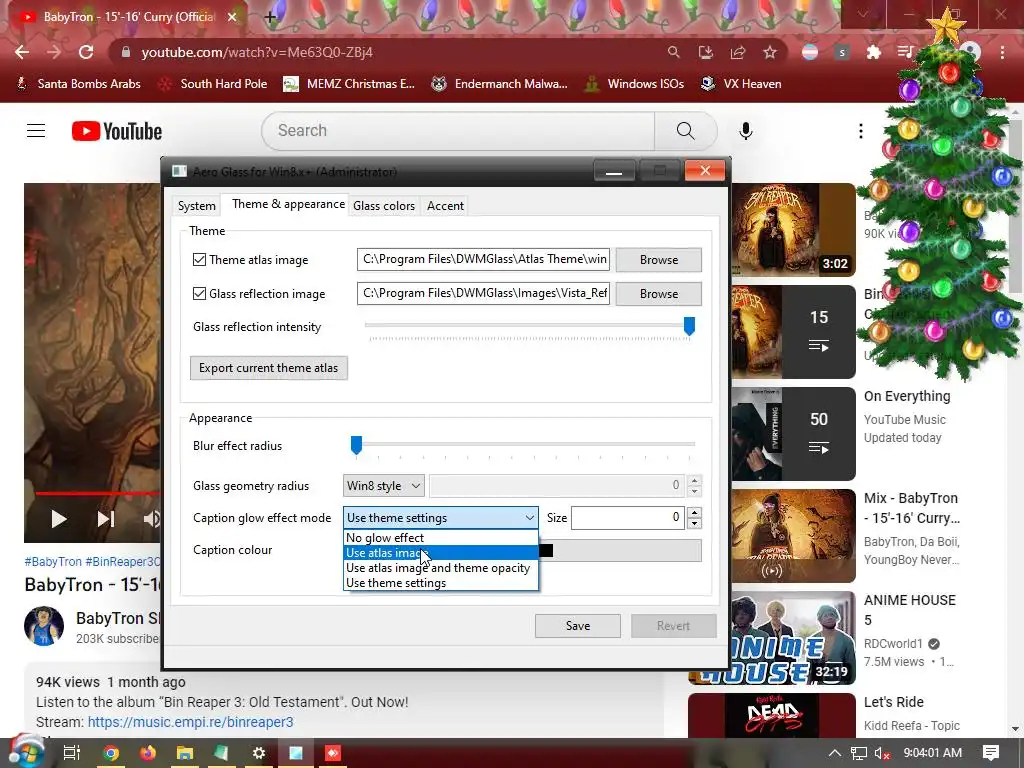
Task: Browse for the theme atlas image
Action: tap(658, 260)
